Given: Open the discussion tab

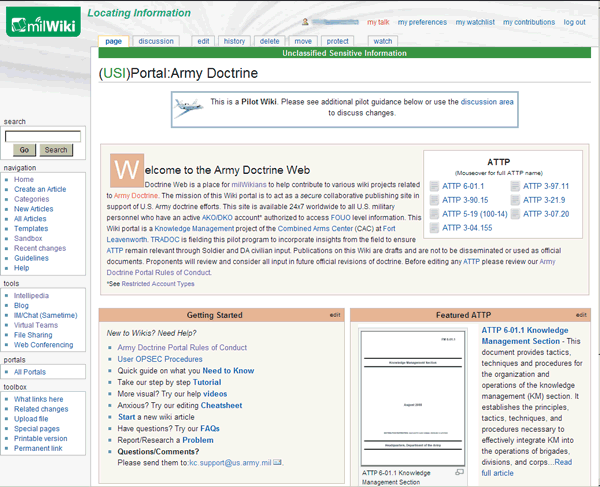Looking at the screenshot, I should [156, 41].
